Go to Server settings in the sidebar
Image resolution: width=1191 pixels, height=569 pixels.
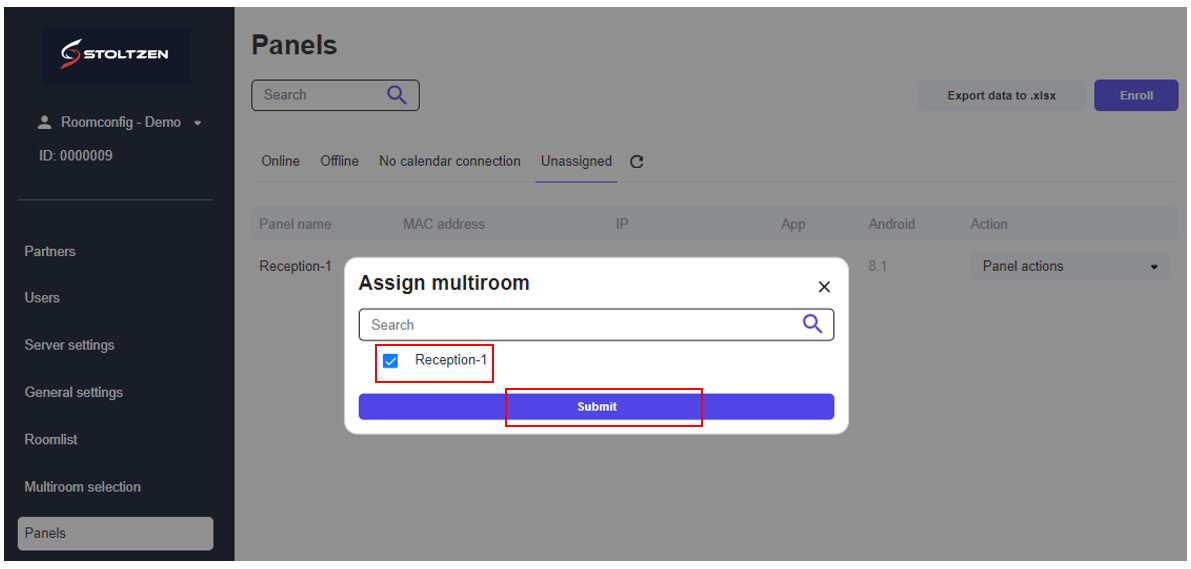point(69,345)
